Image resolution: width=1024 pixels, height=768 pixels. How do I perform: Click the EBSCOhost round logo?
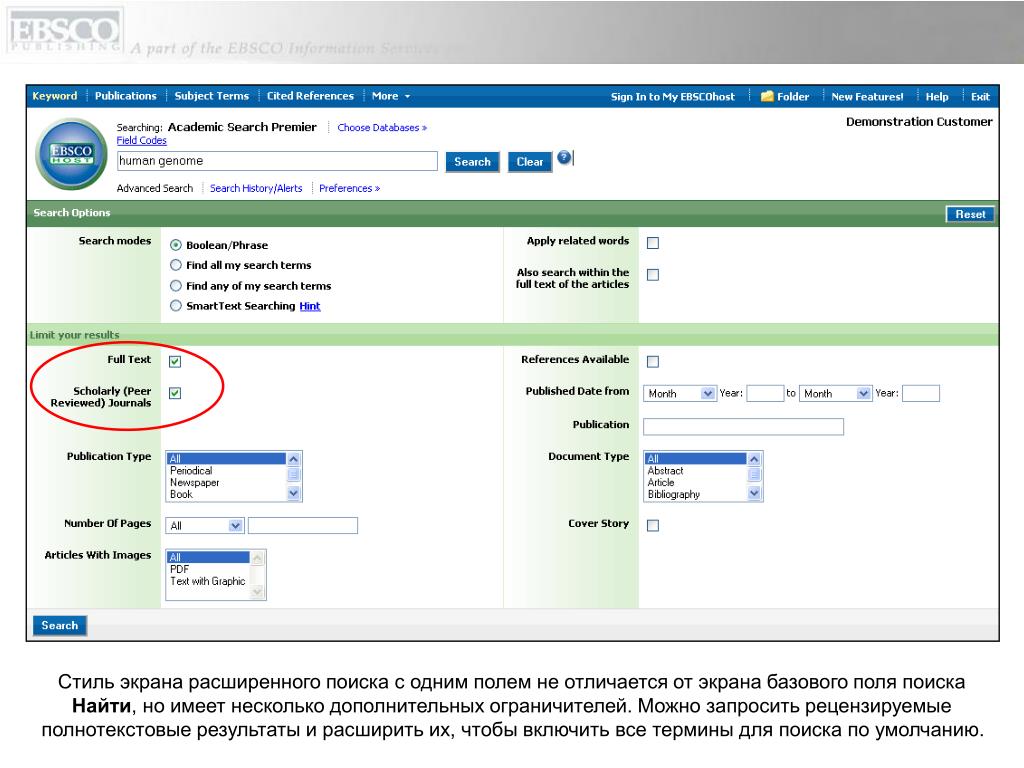(x=72, y=154)
